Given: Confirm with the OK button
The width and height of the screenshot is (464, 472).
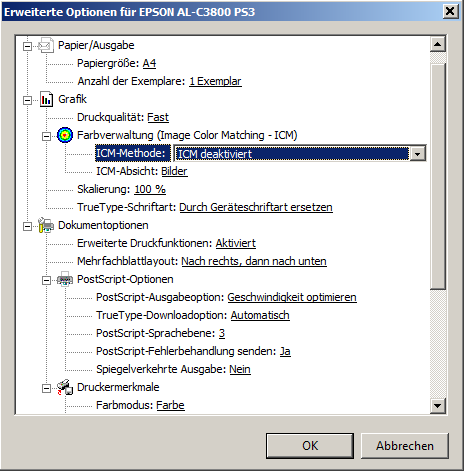Looking at the screenshot, I should [x=310, y=446].
